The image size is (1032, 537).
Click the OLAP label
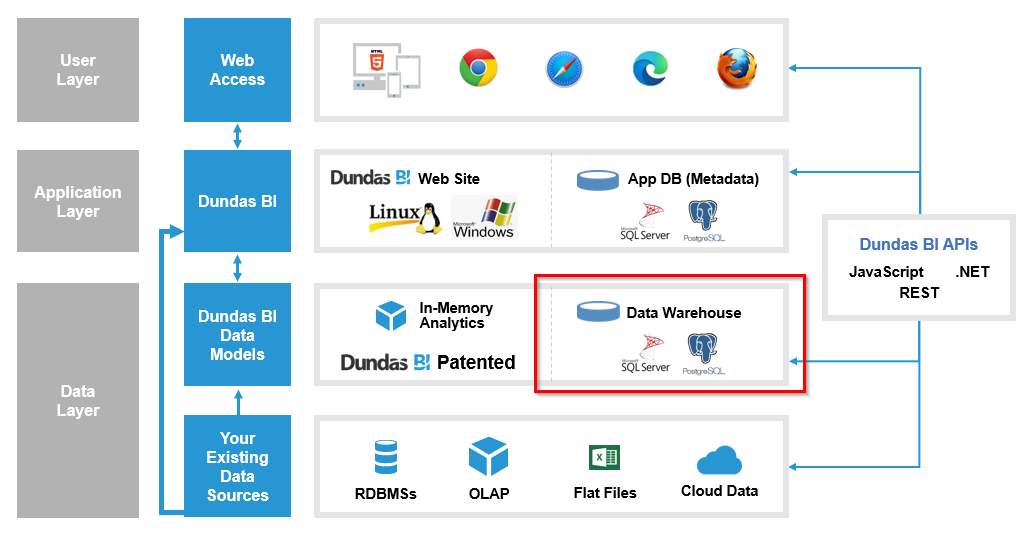point(489,494)
